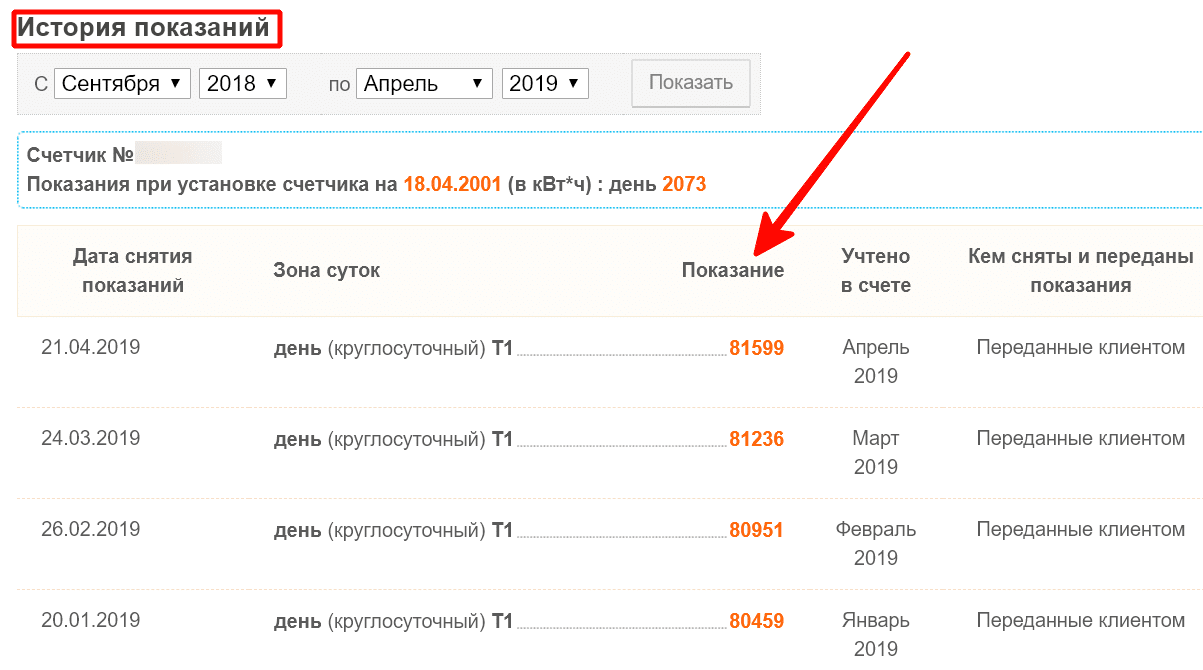Open the end year dropdown 2019
The image size is (1203, 670).
(x=545, y=83)
